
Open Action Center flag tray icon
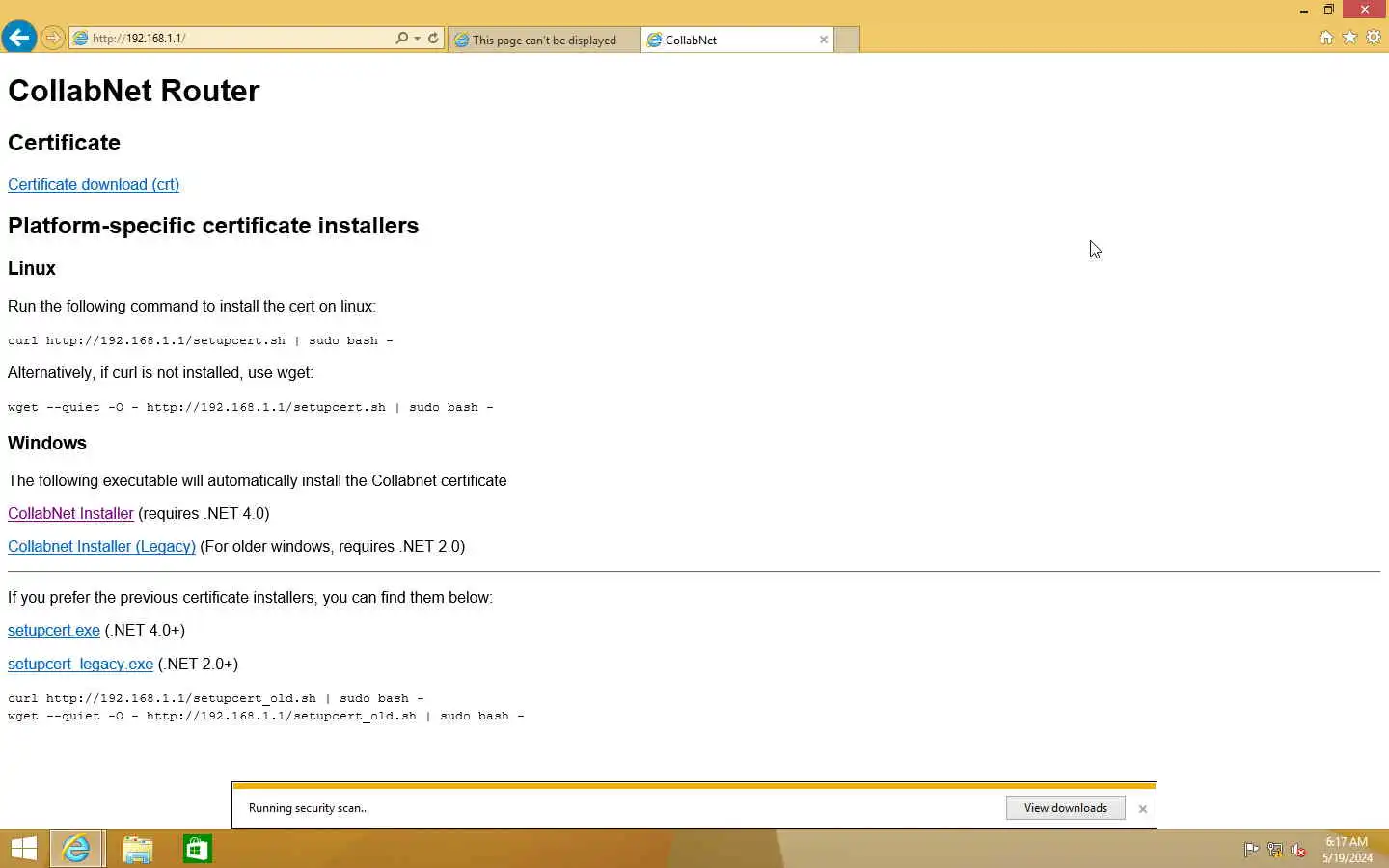click(1251, 850)
